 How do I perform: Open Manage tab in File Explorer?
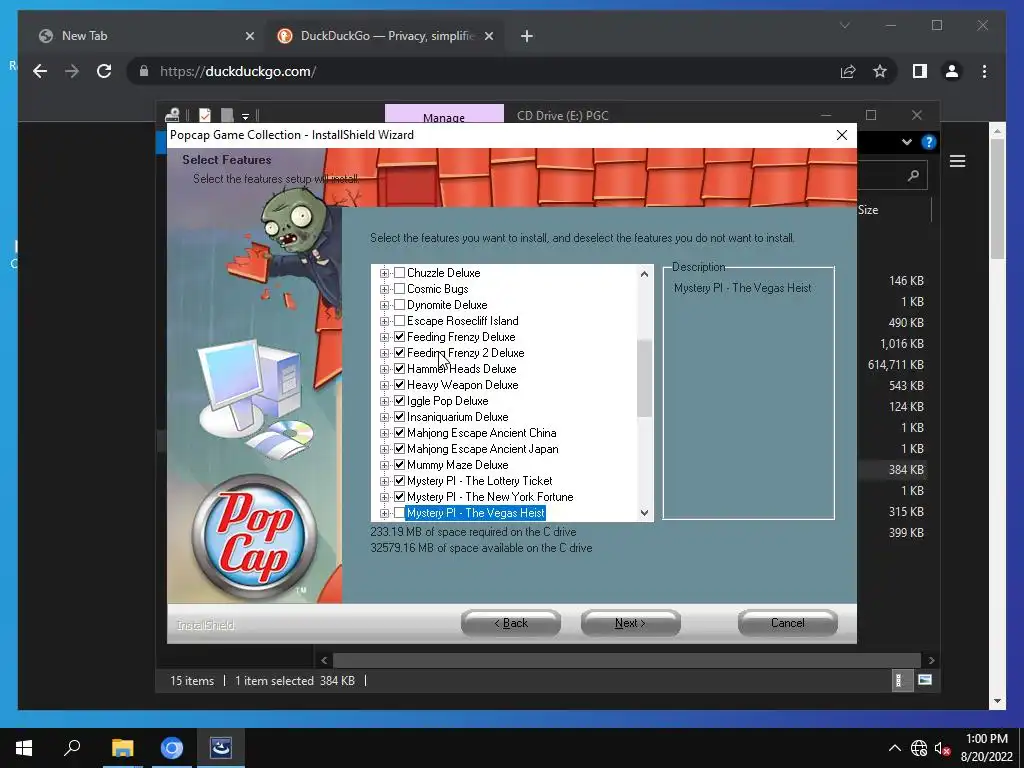444,116
